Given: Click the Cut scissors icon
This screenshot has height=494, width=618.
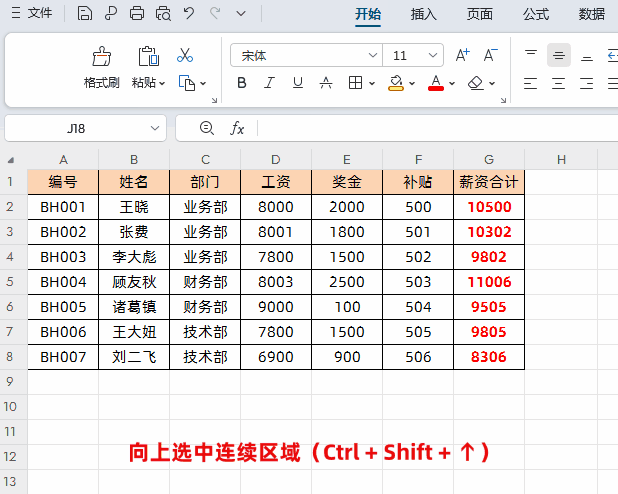Looking at the screenshot, I should coord(185,55).
